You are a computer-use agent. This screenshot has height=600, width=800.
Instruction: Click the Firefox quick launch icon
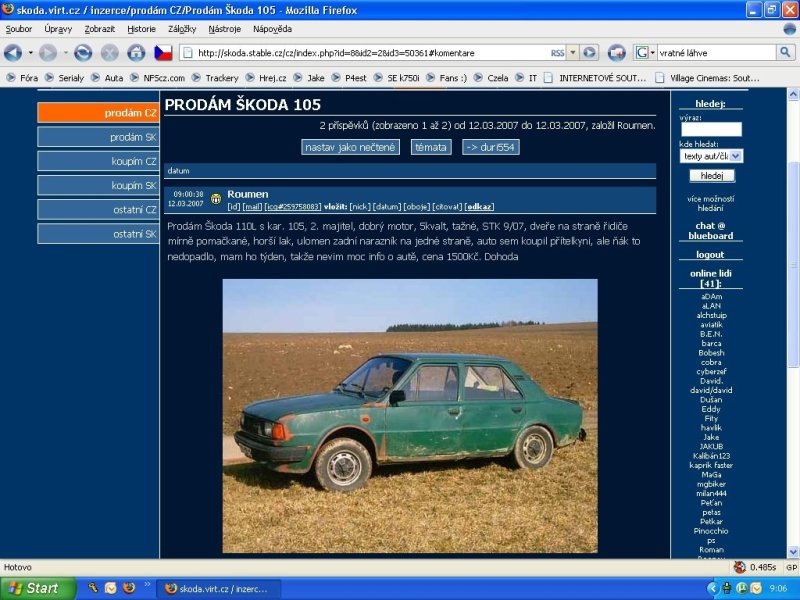tap(129, 588)
